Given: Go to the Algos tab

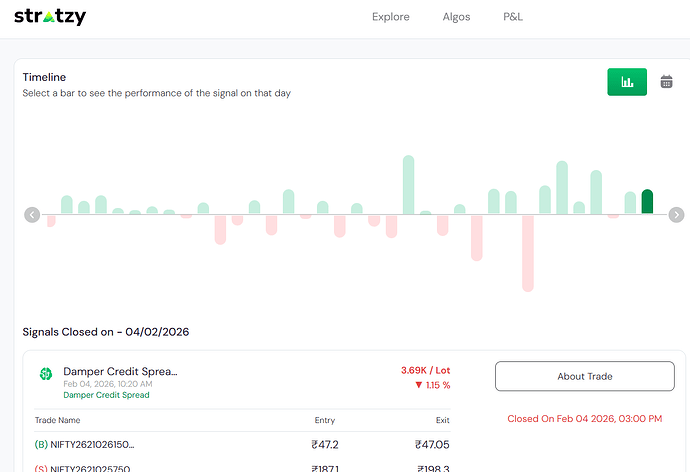Looking at the screenshot, I should [x=457, y=17].
